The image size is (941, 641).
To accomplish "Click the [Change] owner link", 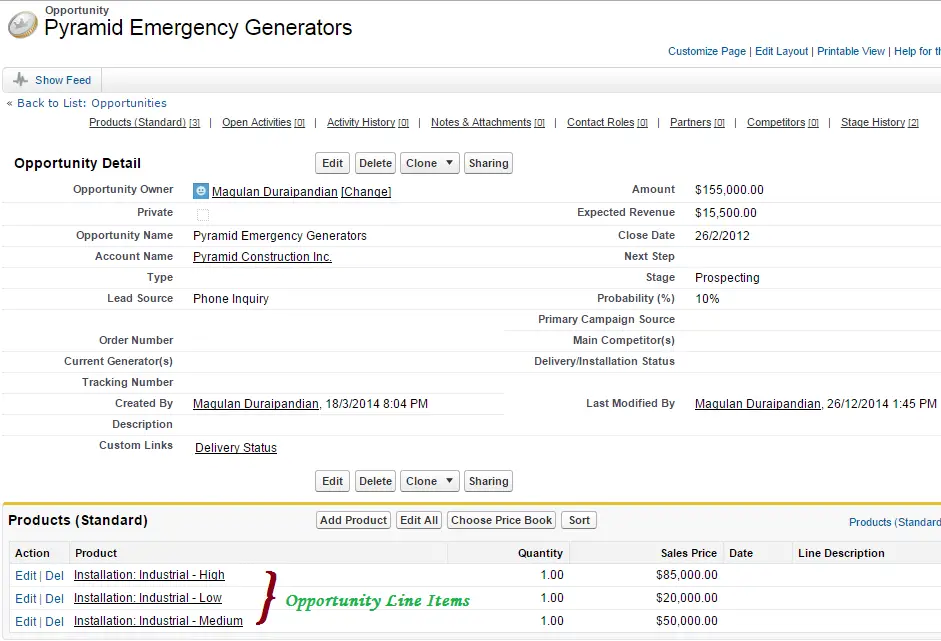I will [x=366, y=191].
